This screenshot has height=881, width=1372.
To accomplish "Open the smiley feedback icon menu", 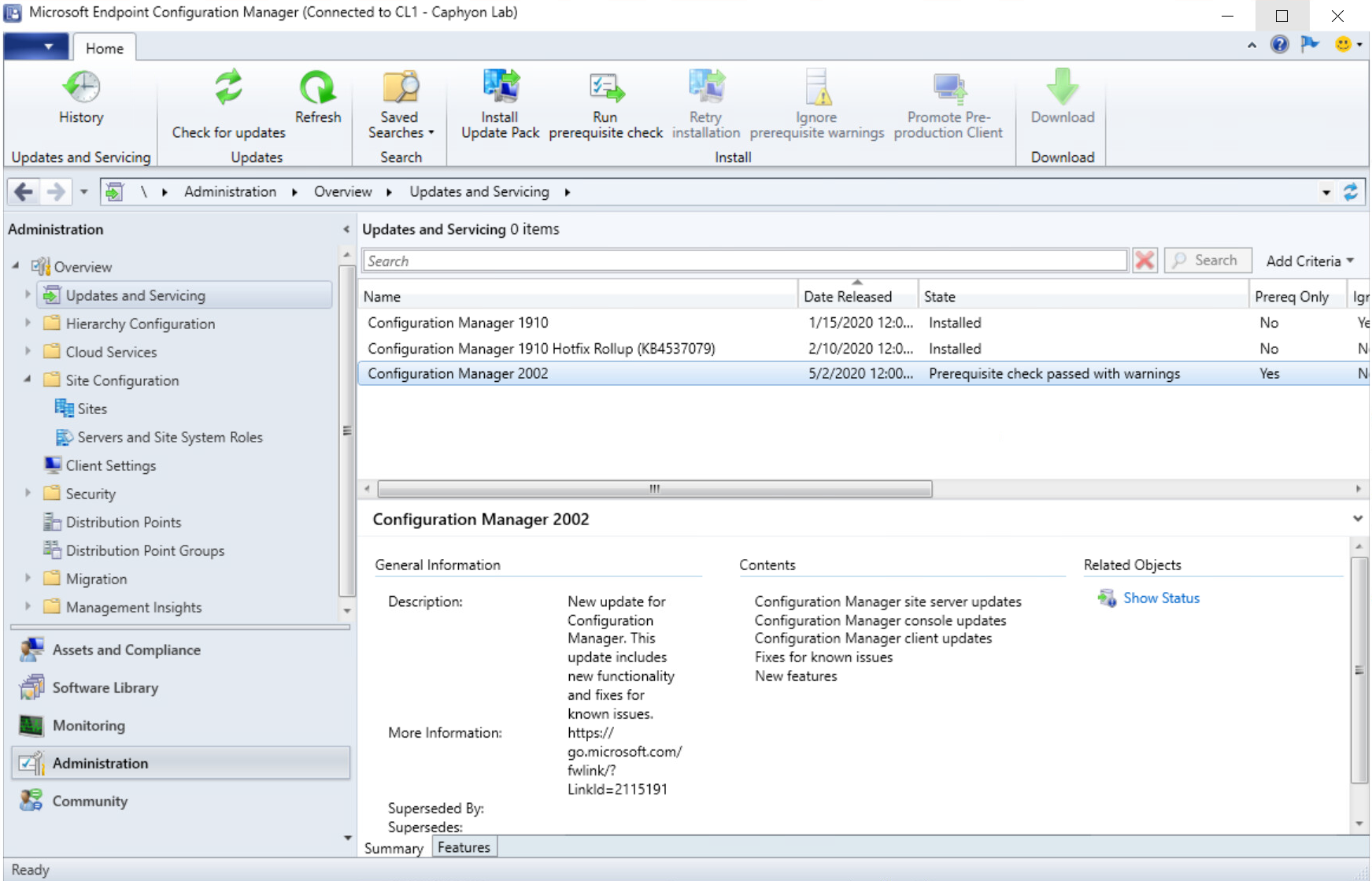I will click(x=1348, y=45).
